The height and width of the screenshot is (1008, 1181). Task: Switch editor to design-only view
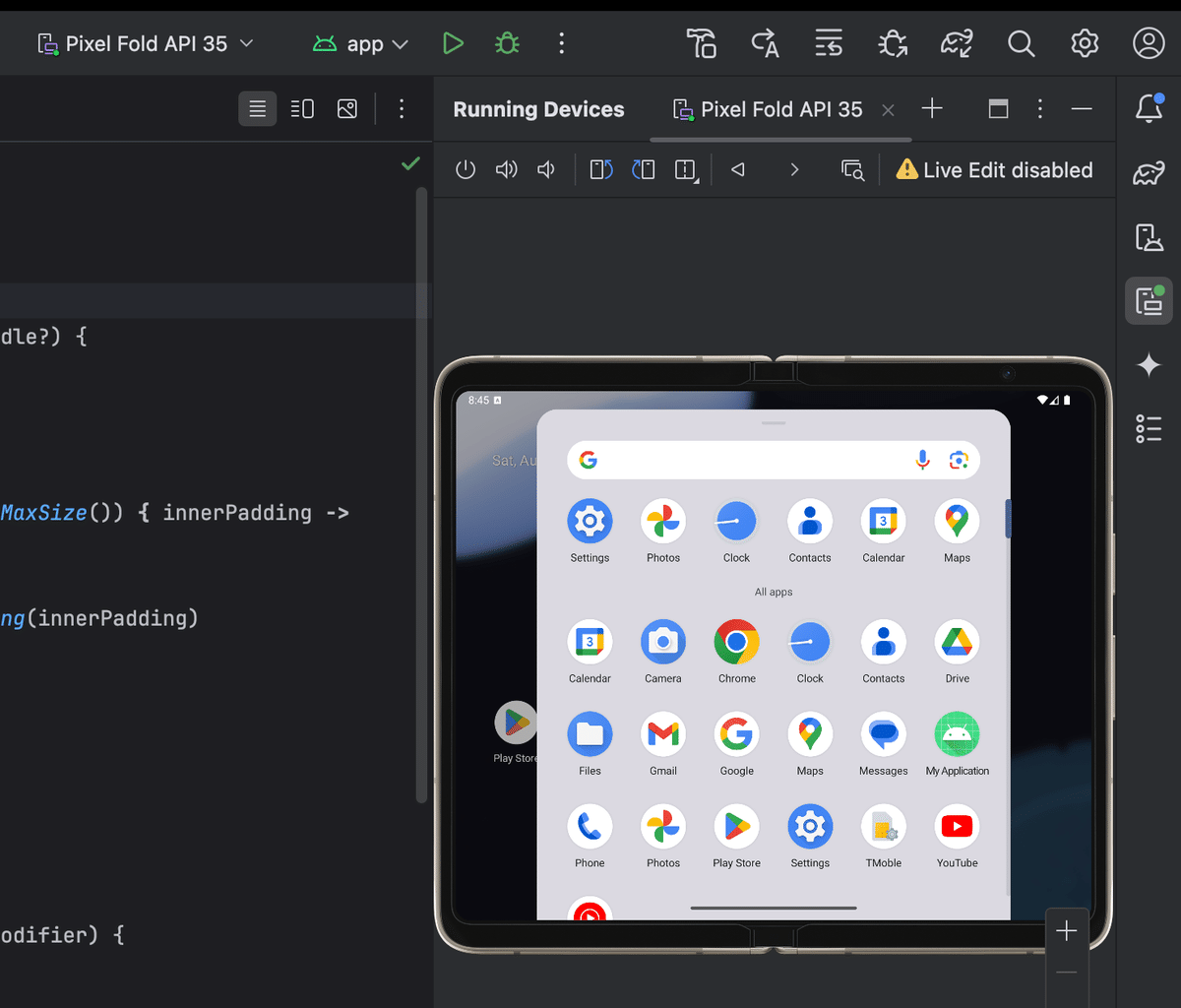pyautogui.click(x=347, y=108)
